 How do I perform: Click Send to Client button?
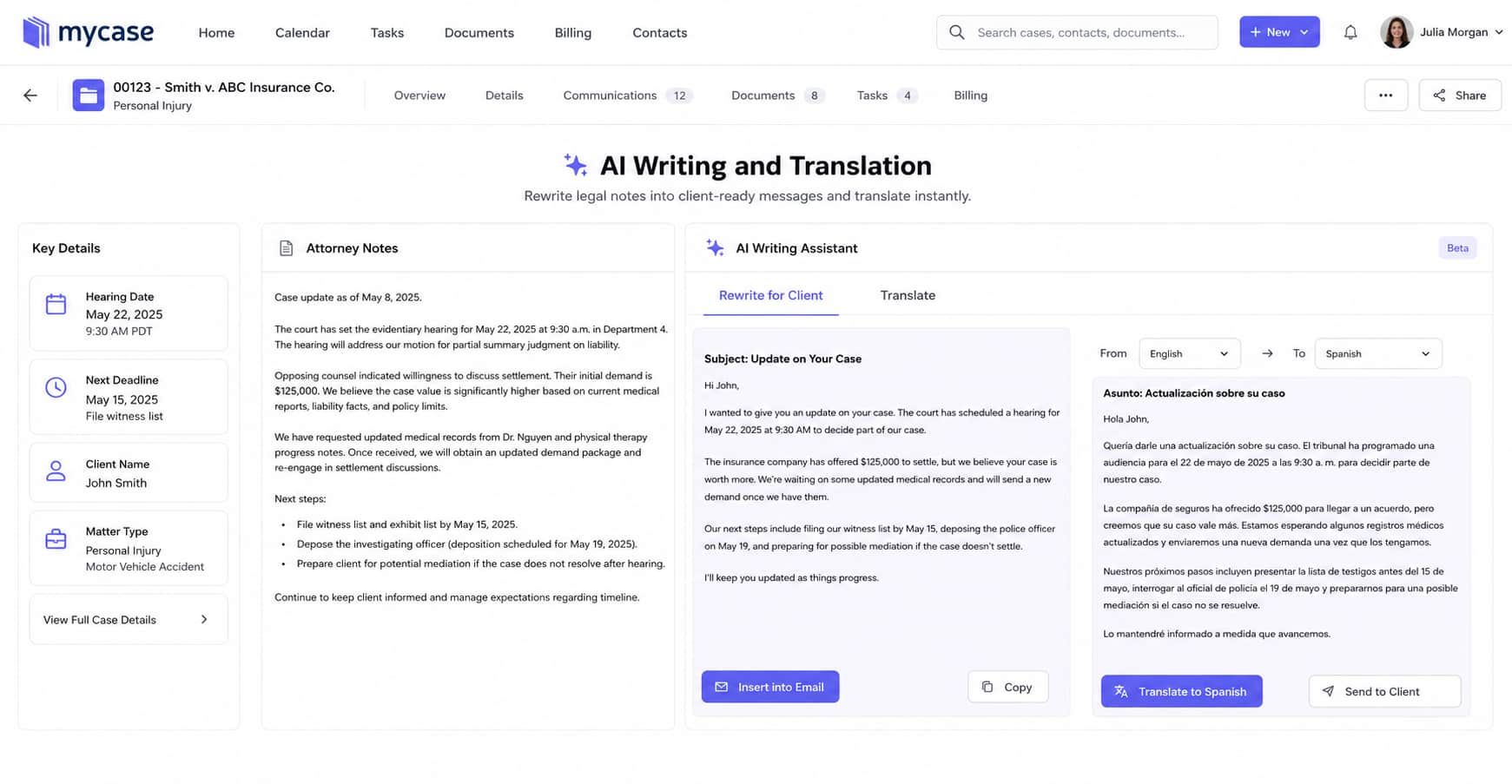[1384, 691]
